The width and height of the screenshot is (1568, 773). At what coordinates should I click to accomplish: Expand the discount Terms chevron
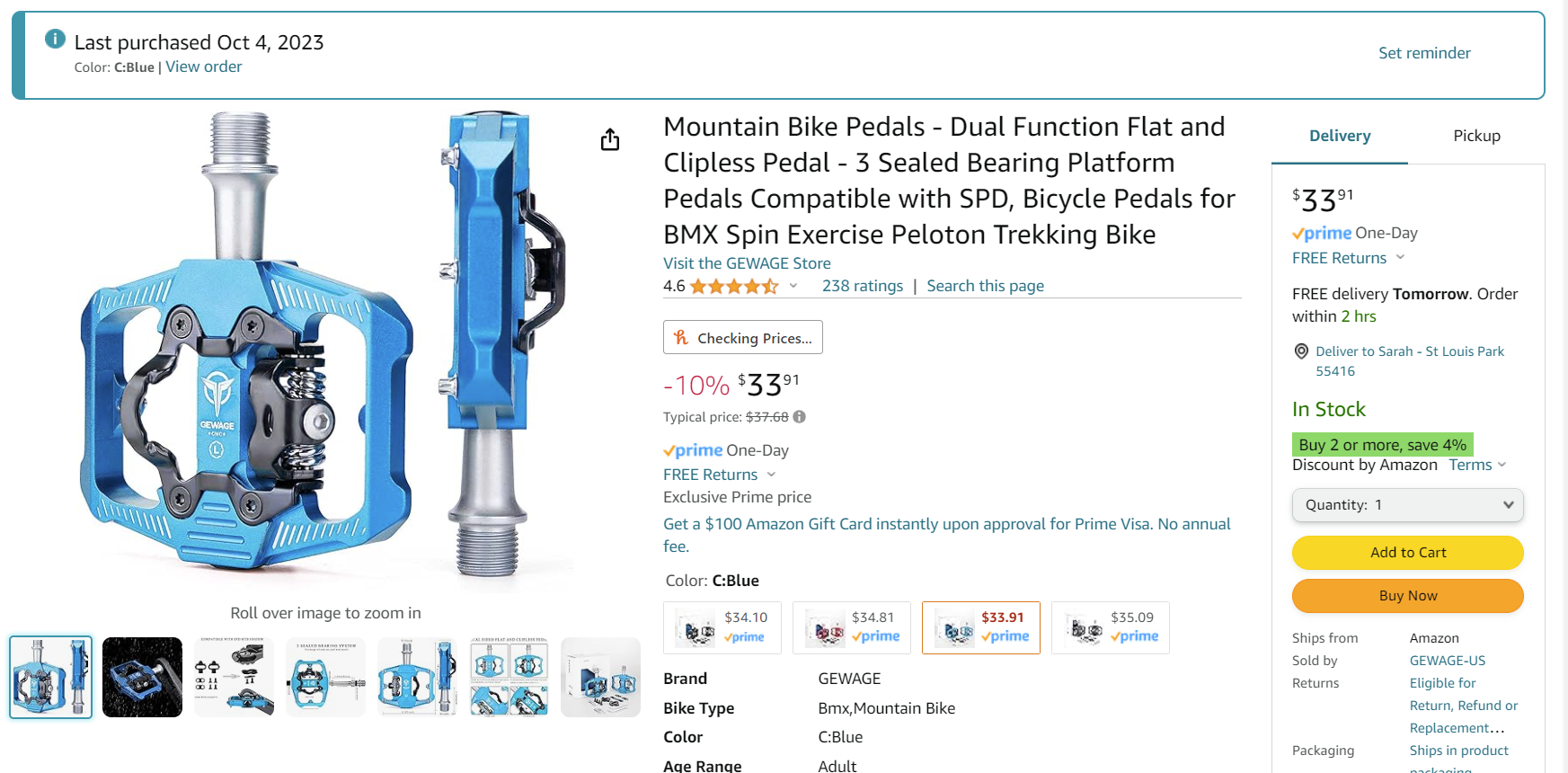tap(1502, 465)
